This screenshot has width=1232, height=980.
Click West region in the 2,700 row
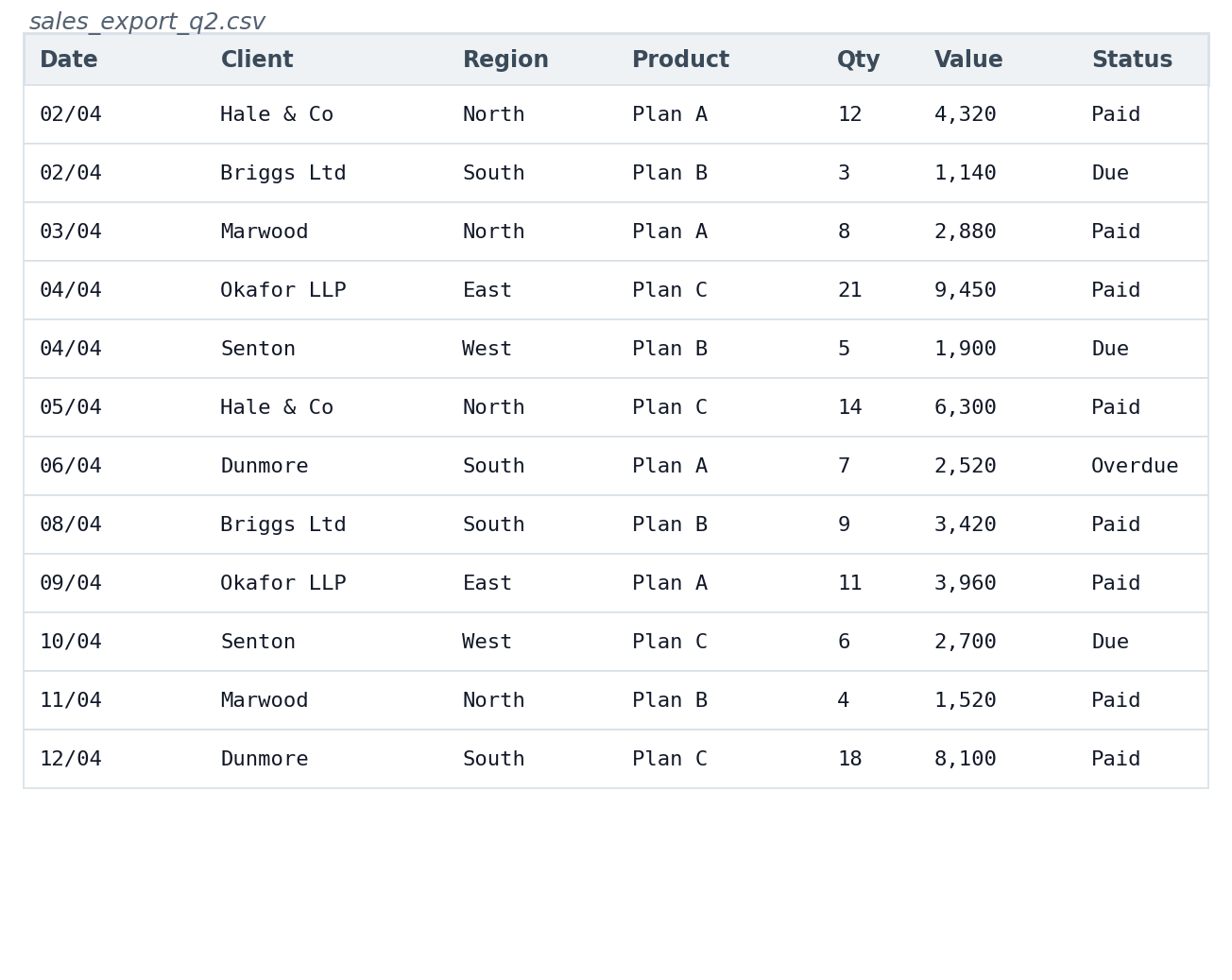487,643
